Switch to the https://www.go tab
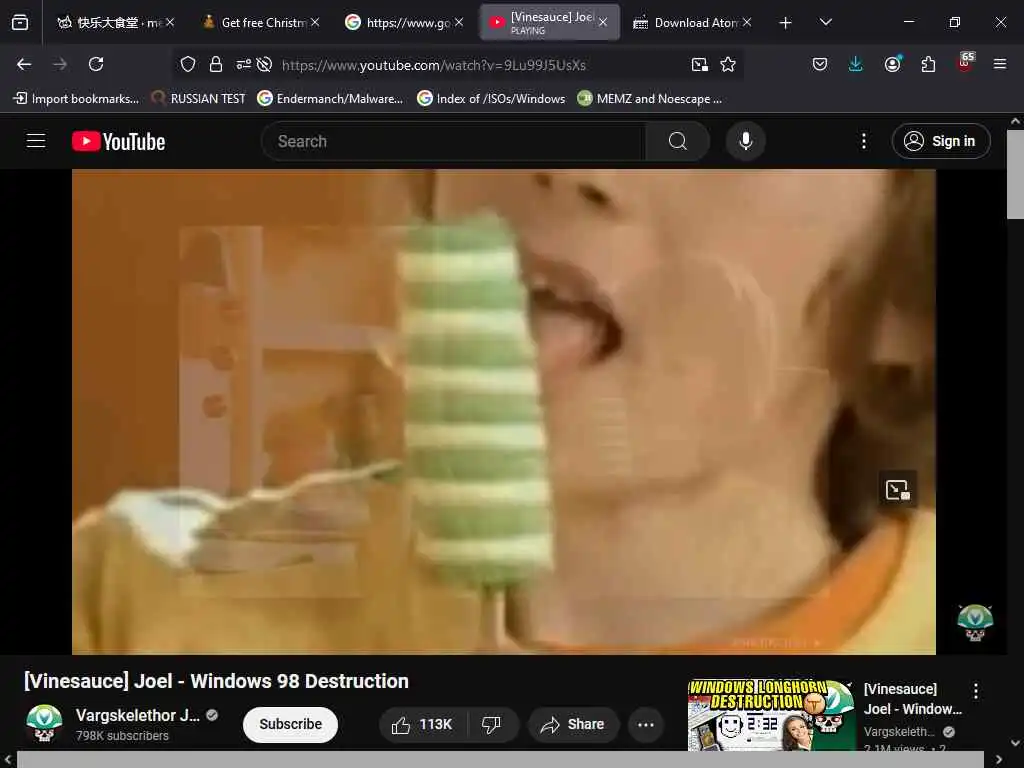This screenshot has width=1024, height=768. (400, 23)
